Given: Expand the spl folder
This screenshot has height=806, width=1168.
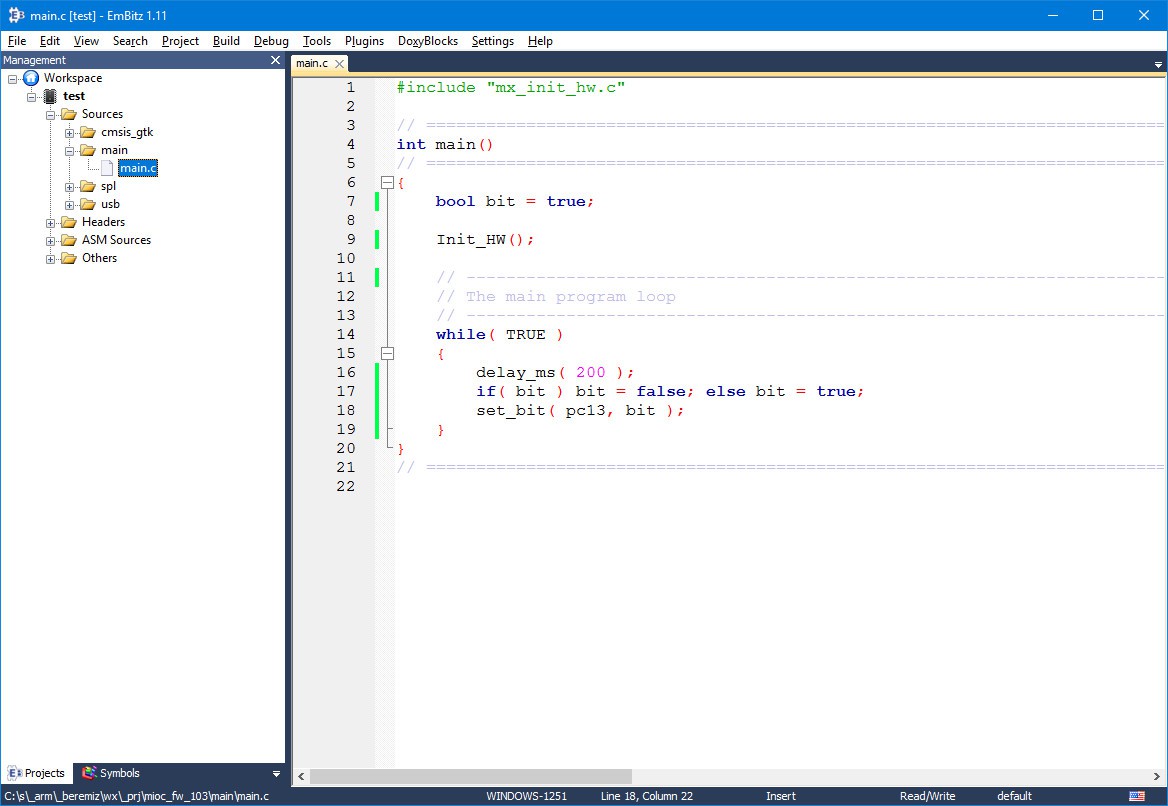Looking at the screenshot, I should point(69,187).
